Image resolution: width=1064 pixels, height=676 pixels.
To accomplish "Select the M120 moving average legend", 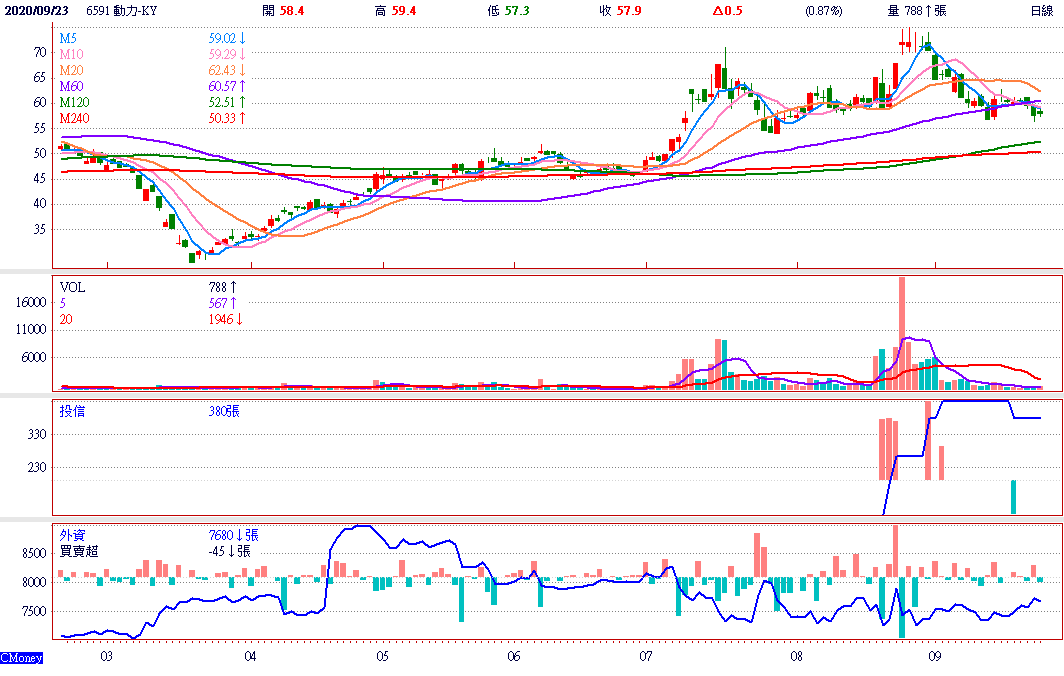I will tap(74, 102).
